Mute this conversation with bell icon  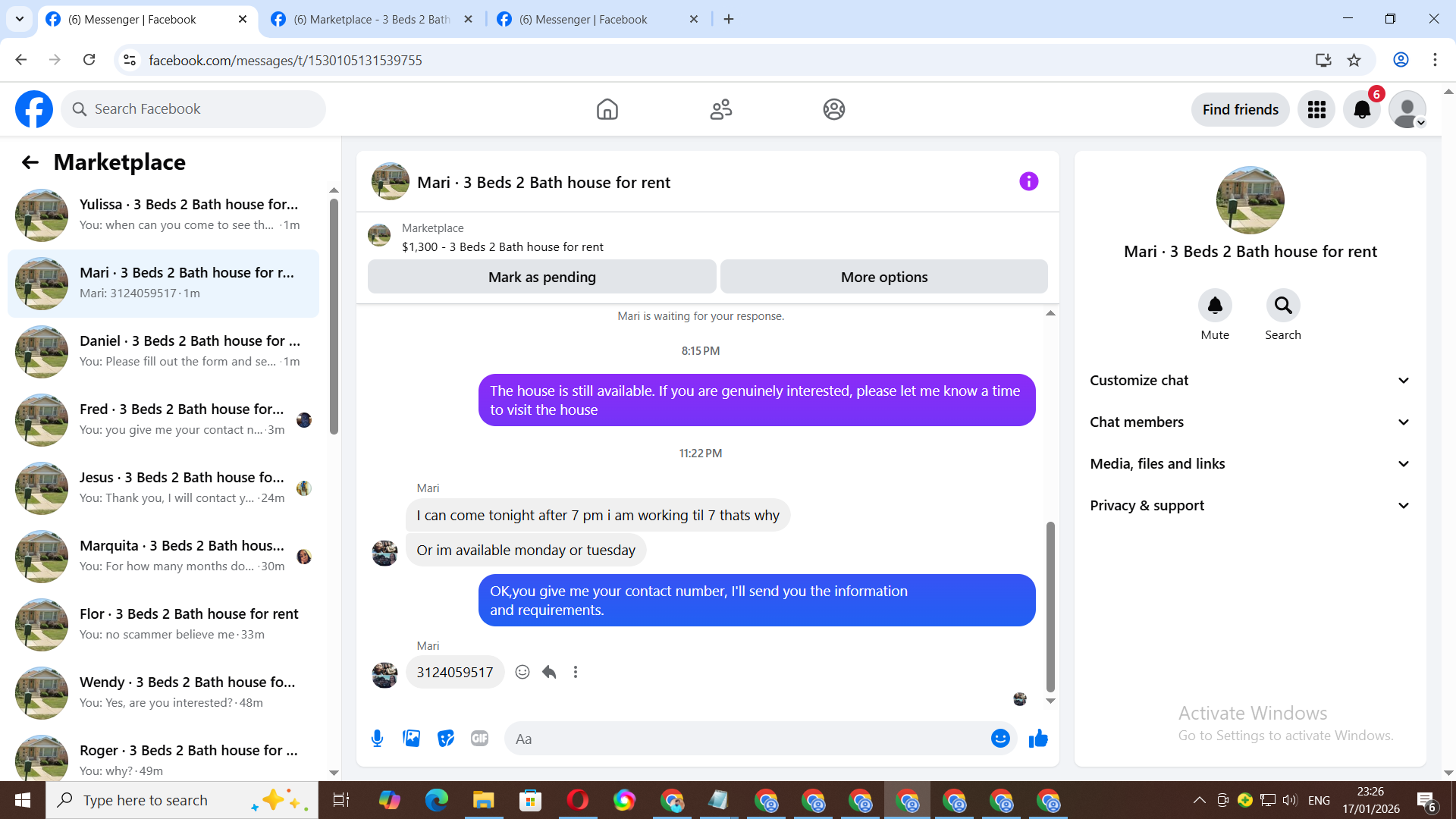click(x=1215, y=306)
